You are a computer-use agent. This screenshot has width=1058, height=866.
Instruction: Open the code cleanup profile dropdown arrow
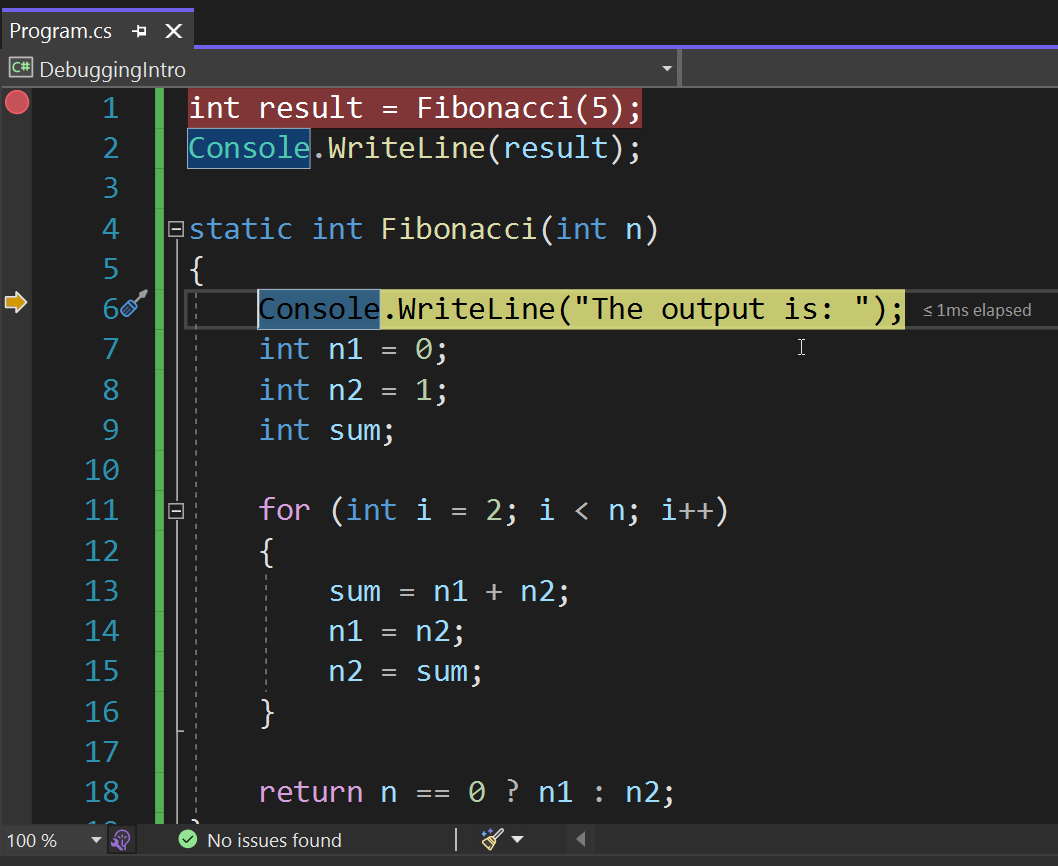(x=518, y=840)
